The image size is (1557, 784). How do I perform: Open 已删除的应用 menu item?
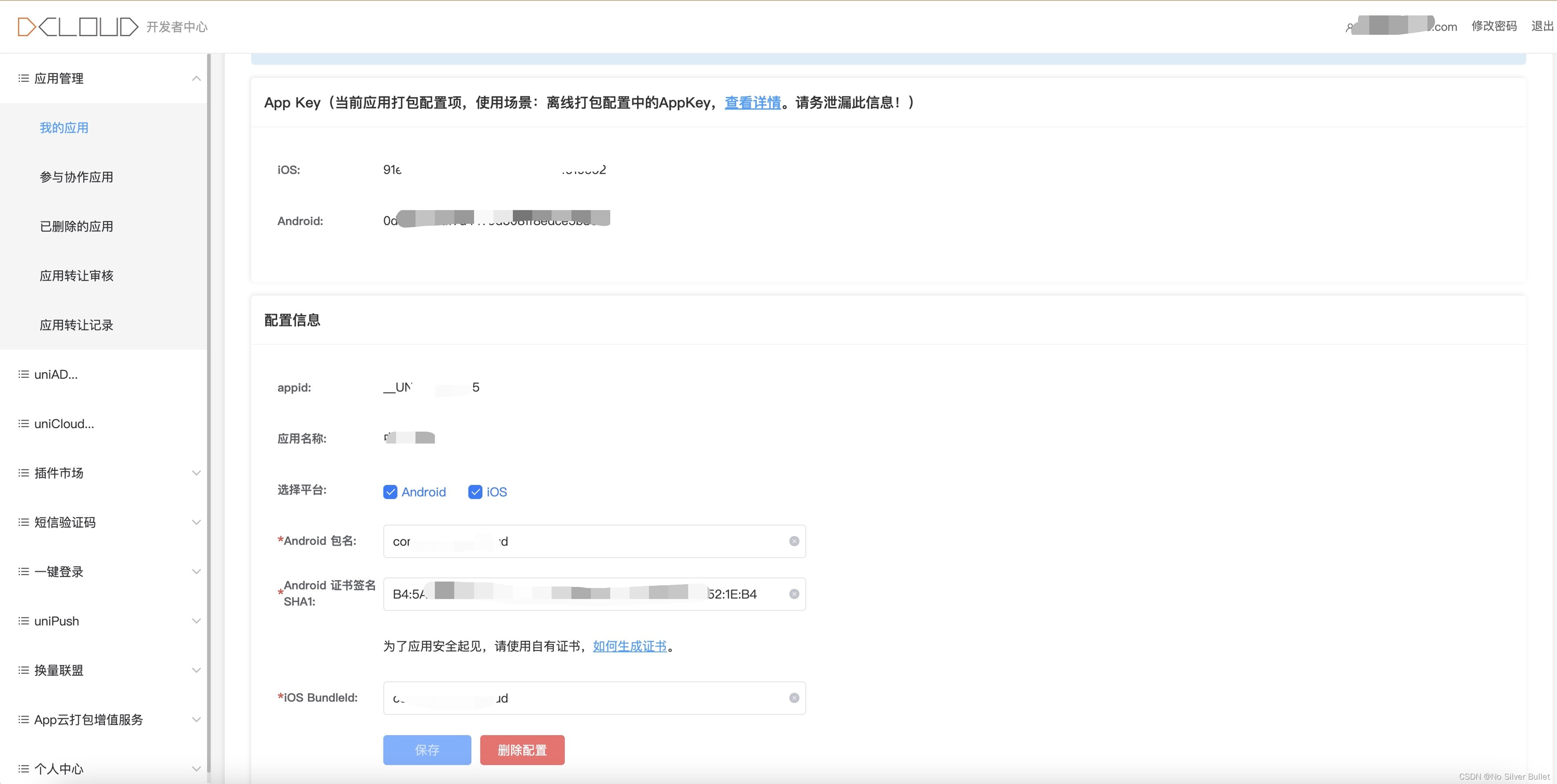point(76,226)
